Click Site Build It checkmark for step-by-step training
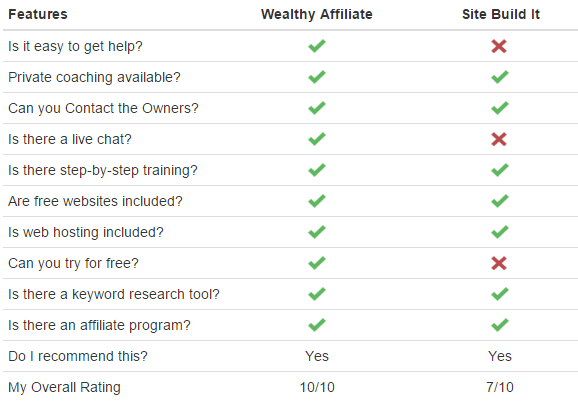 [x=500, y=170]
